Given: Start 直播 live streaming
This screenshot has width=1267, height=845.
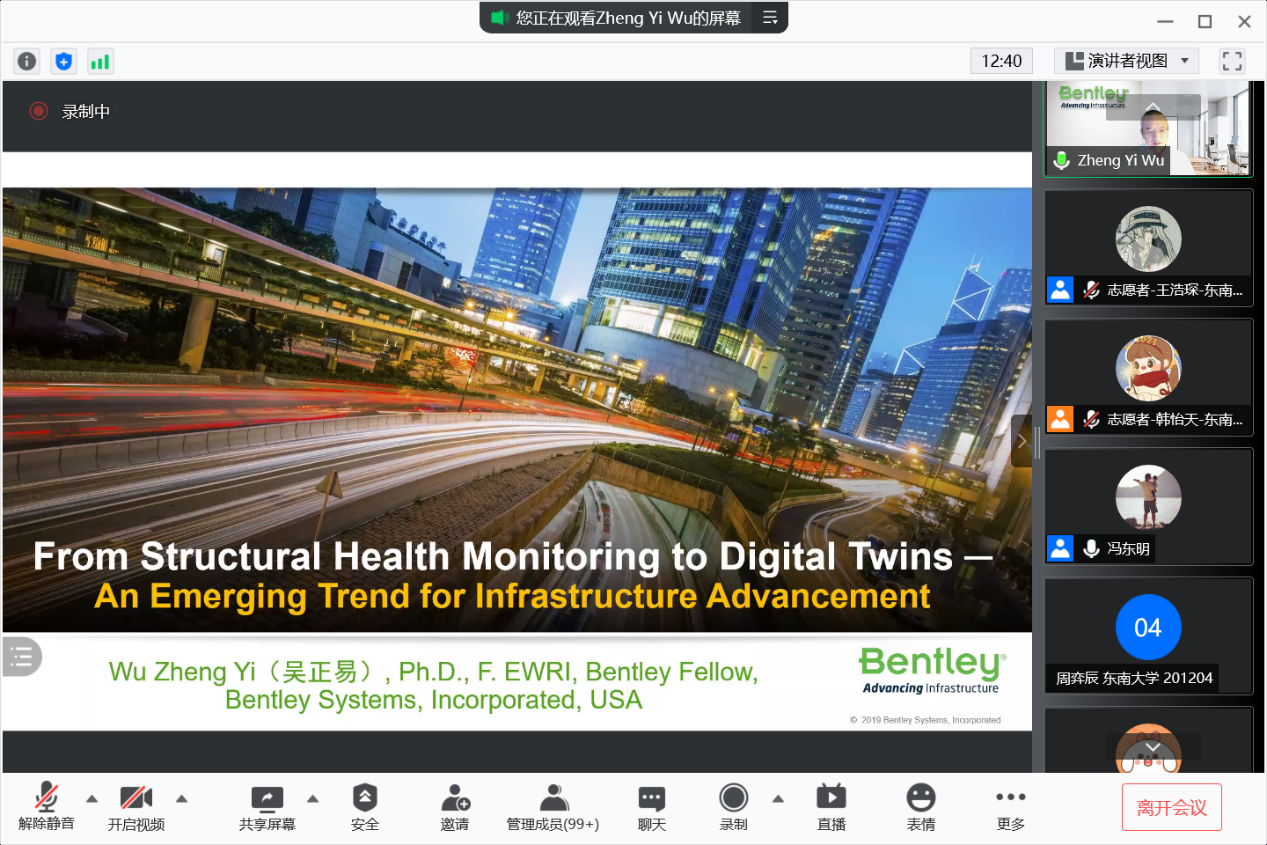Looking at the screenshot, I should coord(831,807).
